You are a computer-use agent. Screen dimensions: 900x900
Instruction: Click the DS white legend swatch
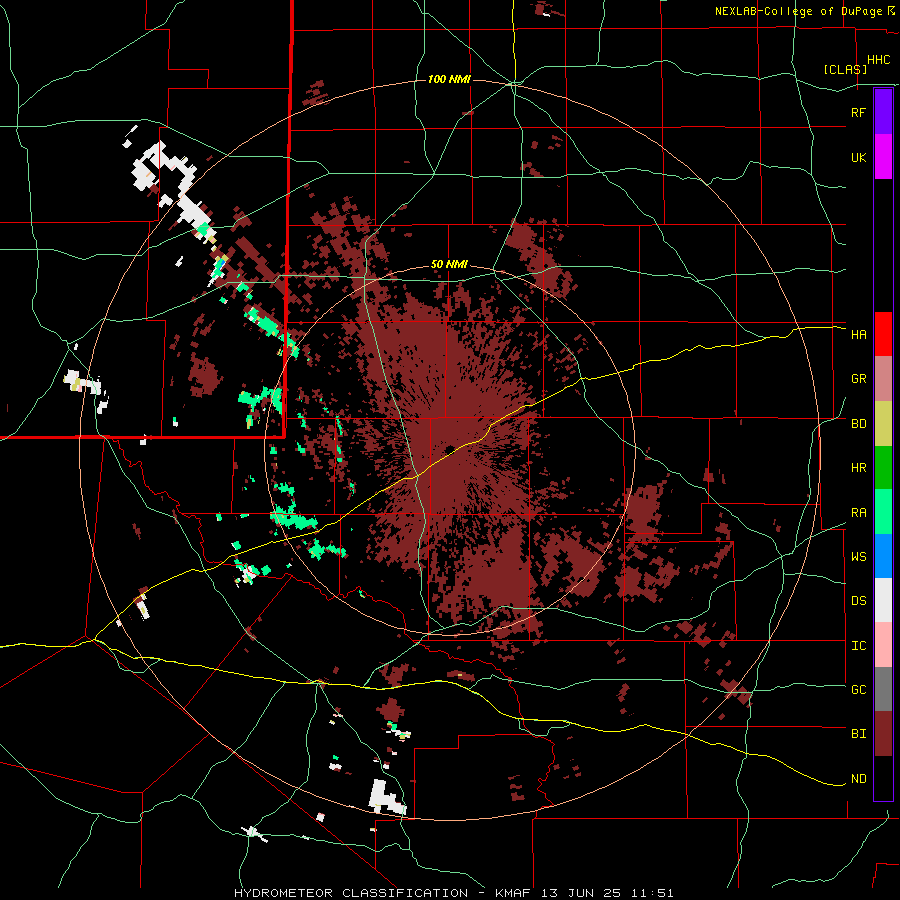(x=883, y=600)
